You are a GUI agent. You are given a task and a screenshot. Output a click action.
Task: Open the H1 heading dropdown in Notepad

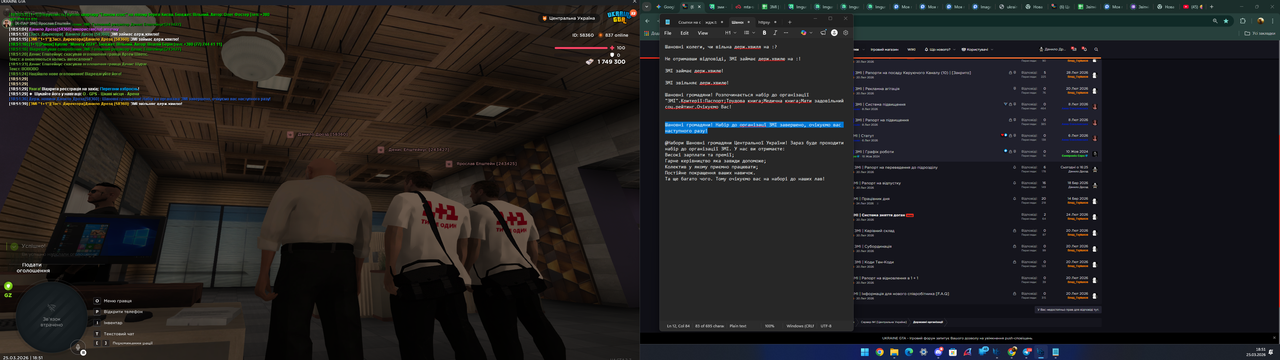[730, 33]
